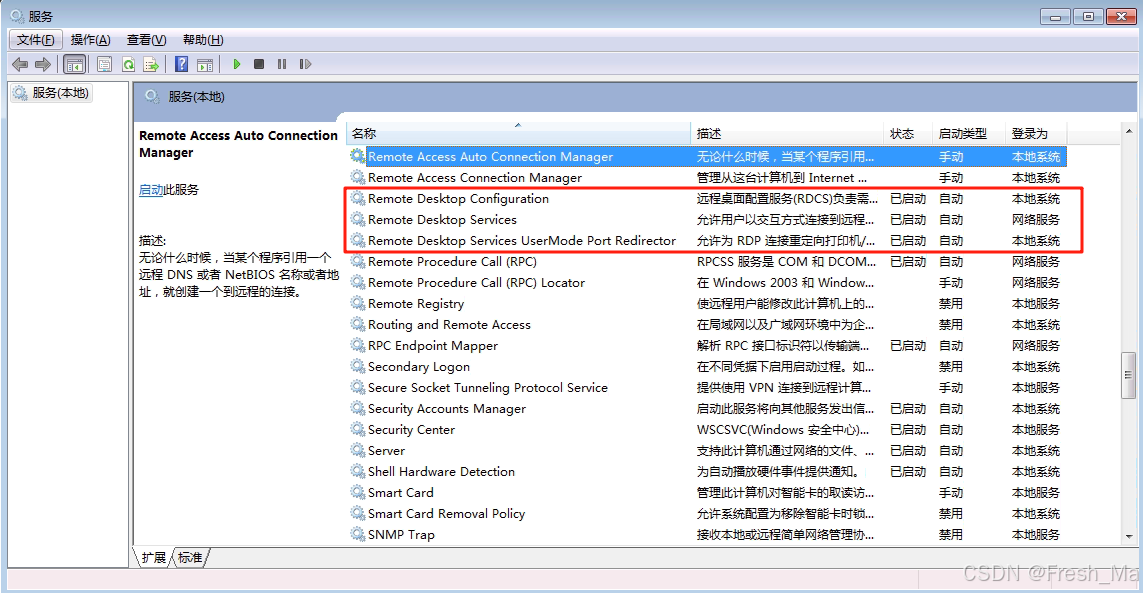Click the Refresh toolbar icon
The image size is (1143, 593).
tap(128, 64)
